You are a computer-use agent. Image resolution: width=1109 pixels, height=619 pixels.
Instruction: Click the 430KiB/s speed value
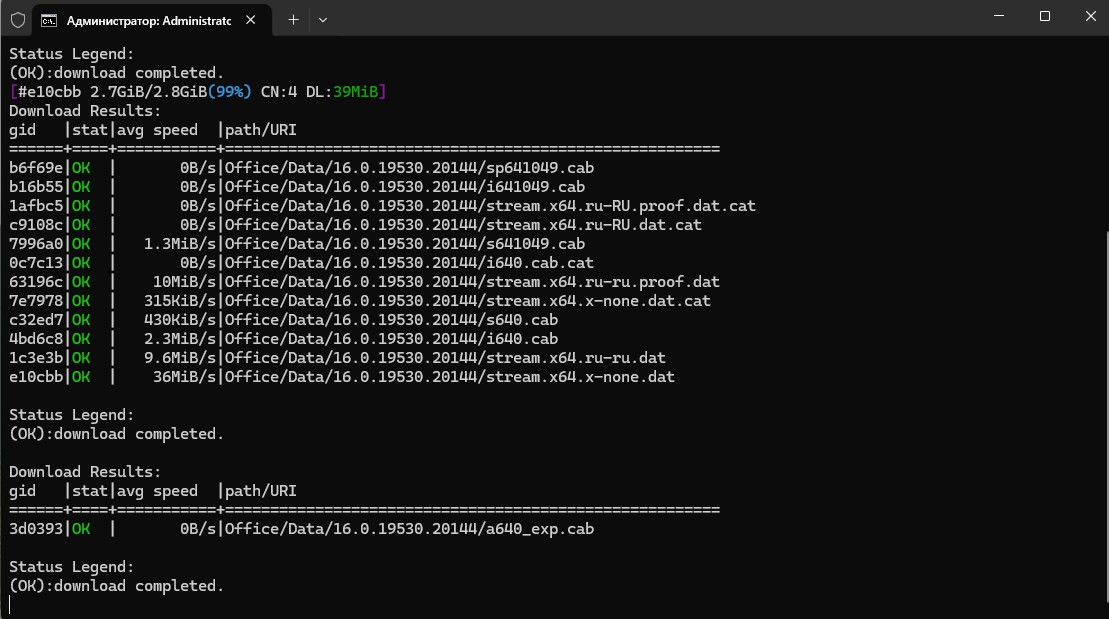click(180, 320)
